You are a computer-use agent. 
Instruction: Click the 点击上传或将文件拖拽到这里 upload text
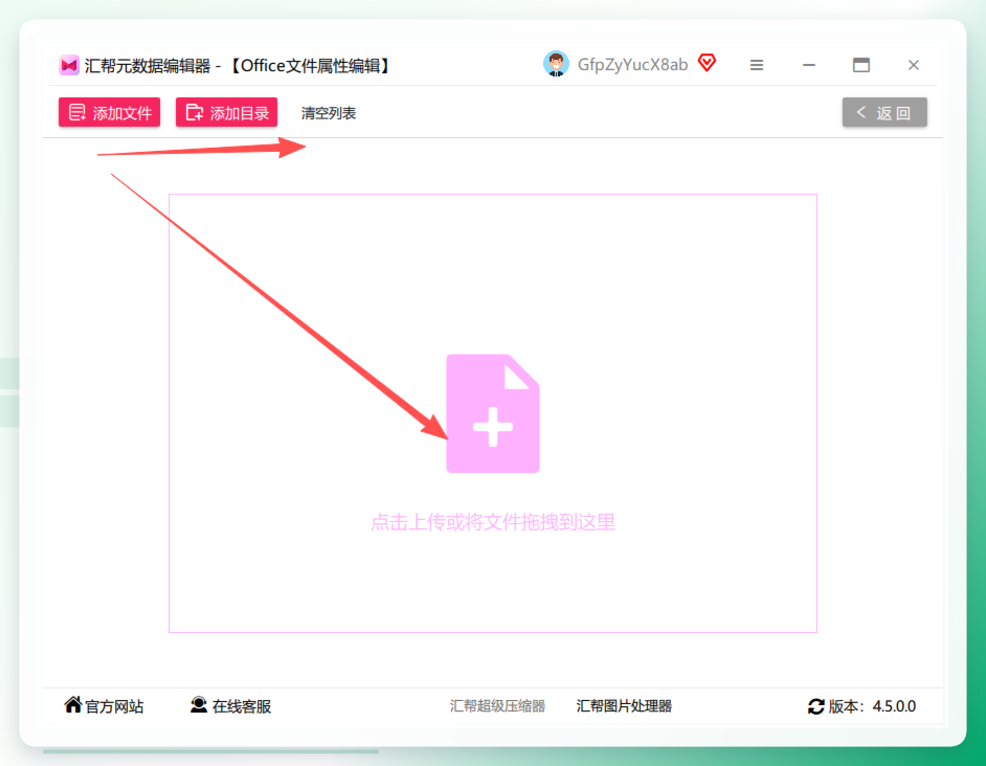coord(492,522)
